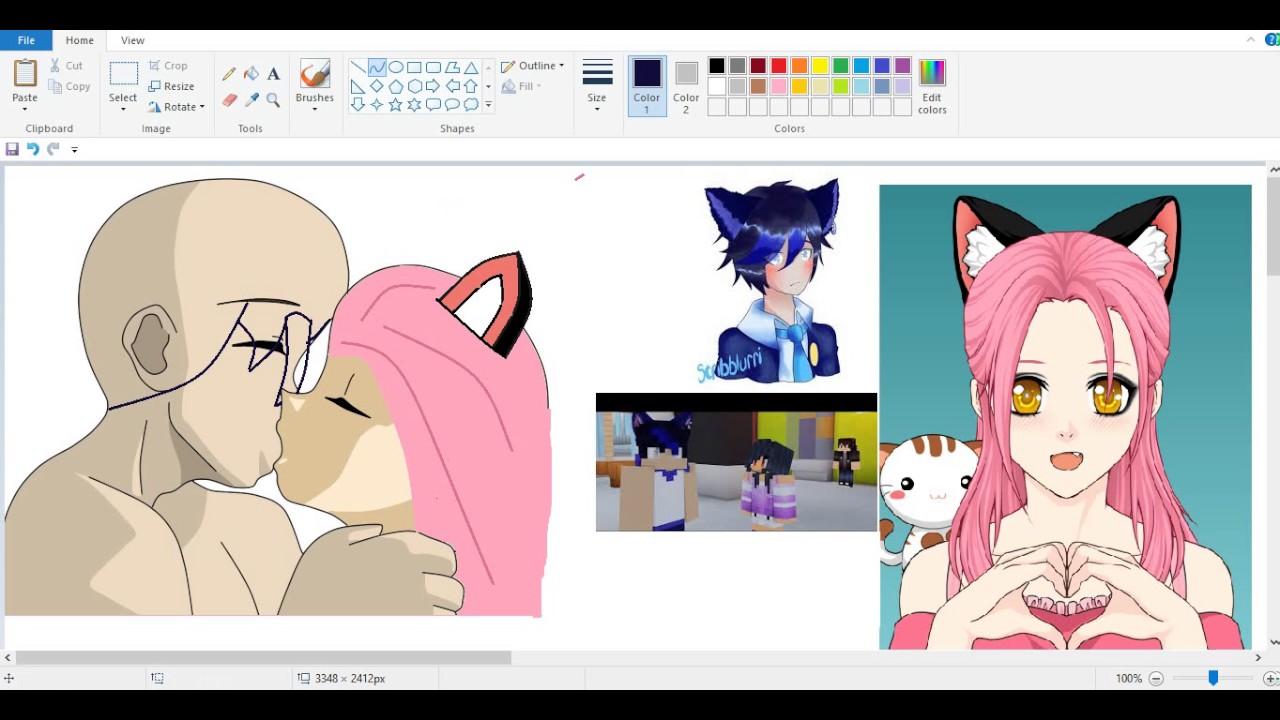Expand the Shapes gallery with More arrow
The image size is (1280, 720).
tap(488, 104)
